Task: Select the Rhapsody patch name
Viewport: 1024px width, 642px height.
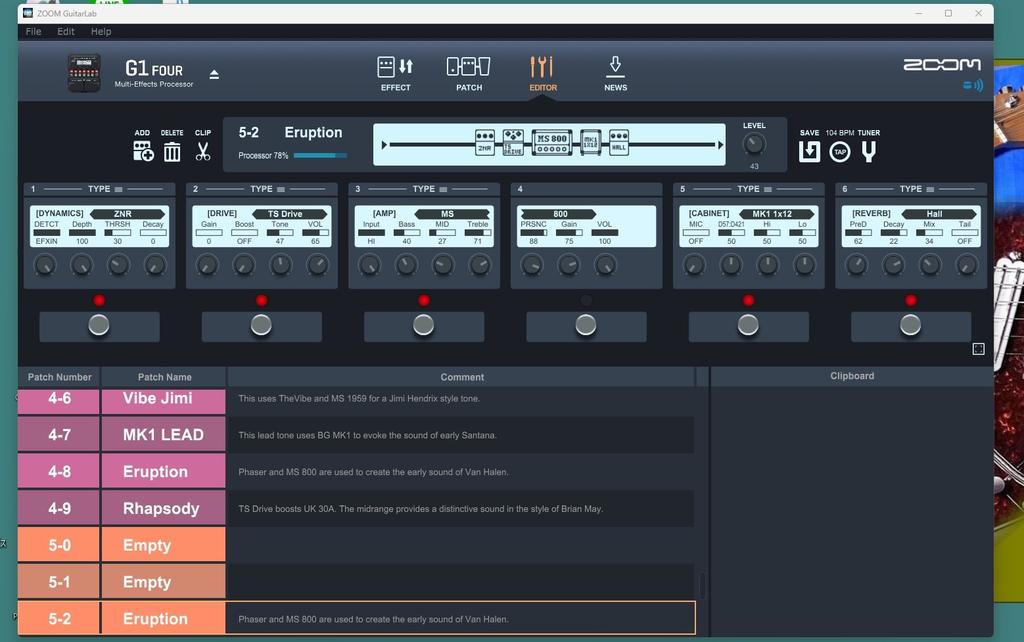Action: [x=163, y=508]
